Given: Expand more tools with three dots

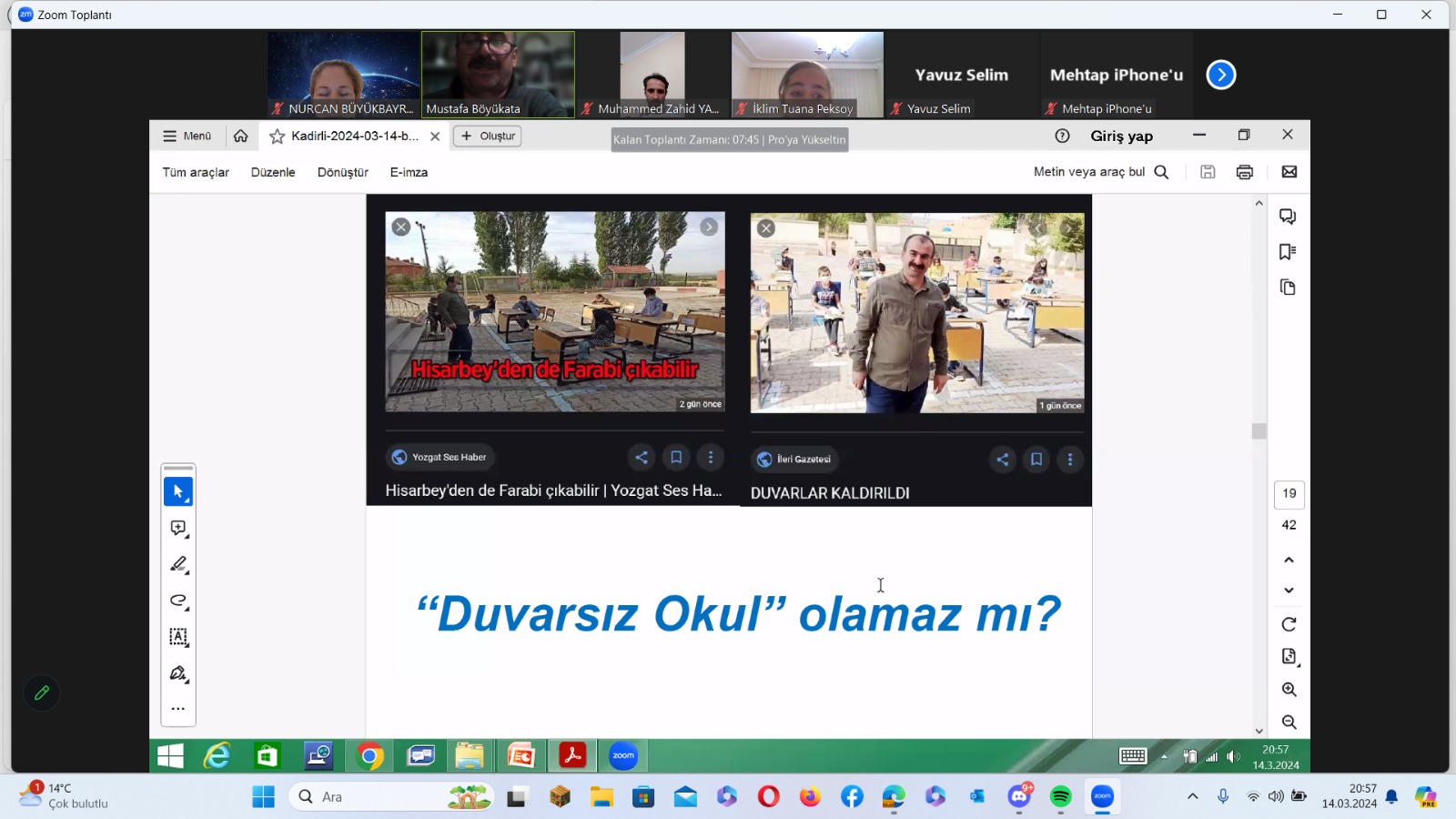Looking at the screenshot, I should pos(178,709).
